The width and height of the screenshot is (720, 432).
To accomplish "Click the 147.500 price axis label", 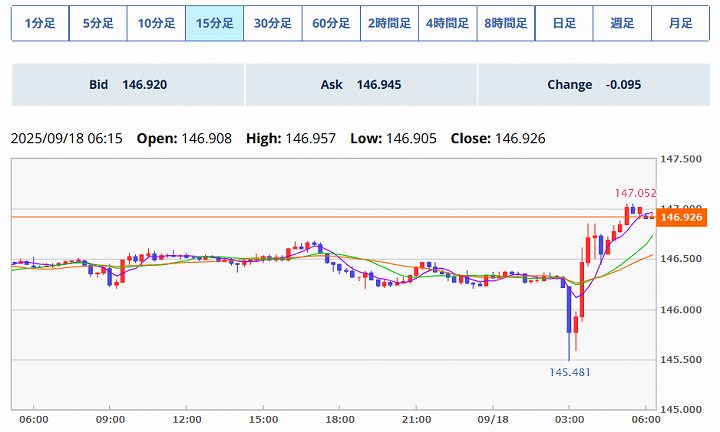I will (681, 159).
